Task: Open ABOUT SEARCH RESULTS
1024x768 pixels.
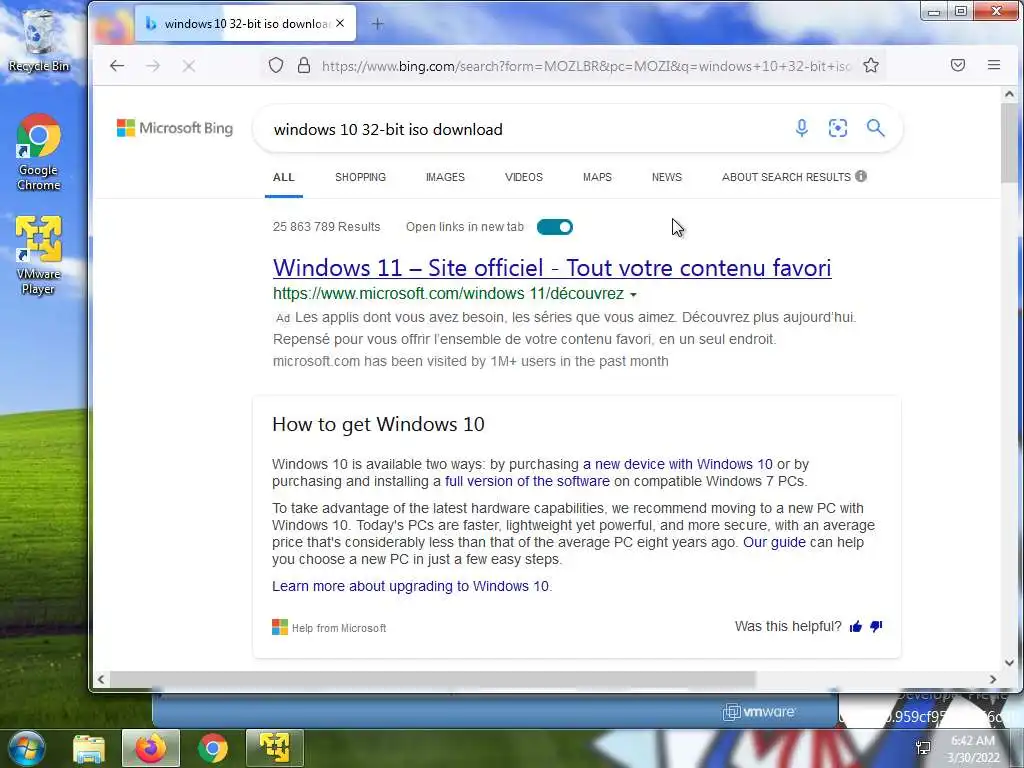Action: click(786, 177)
